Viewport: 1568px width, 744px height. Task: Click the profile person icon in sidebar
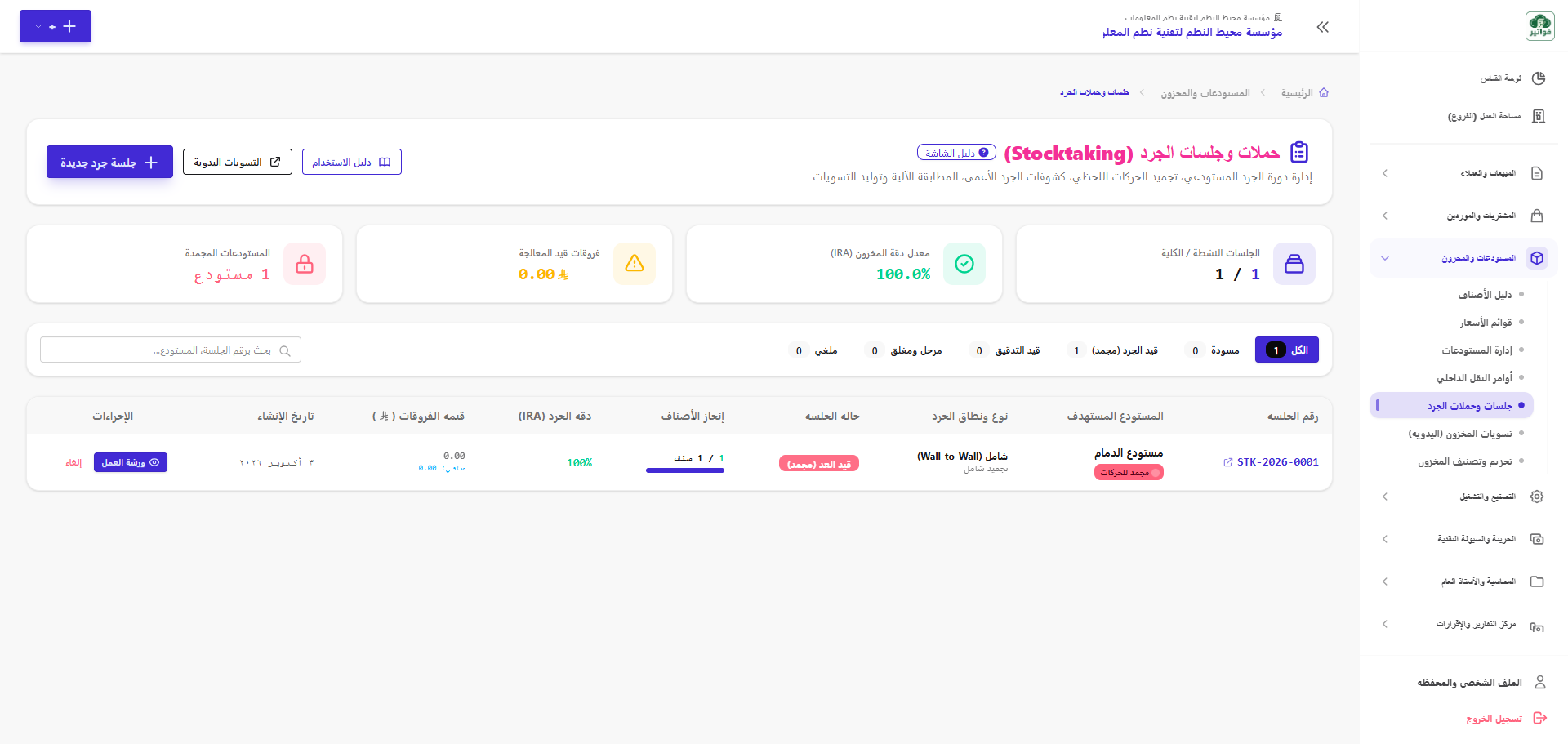1540,682
